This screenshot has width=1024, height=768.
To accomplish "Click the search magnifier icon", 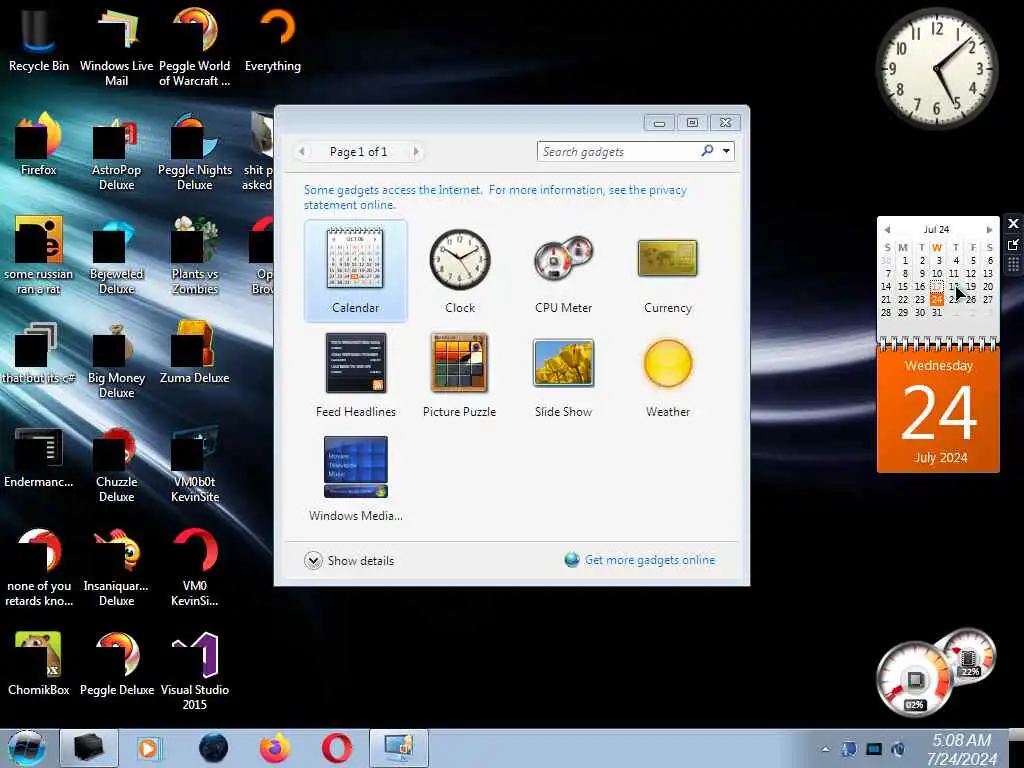I will tap(707, 151).
